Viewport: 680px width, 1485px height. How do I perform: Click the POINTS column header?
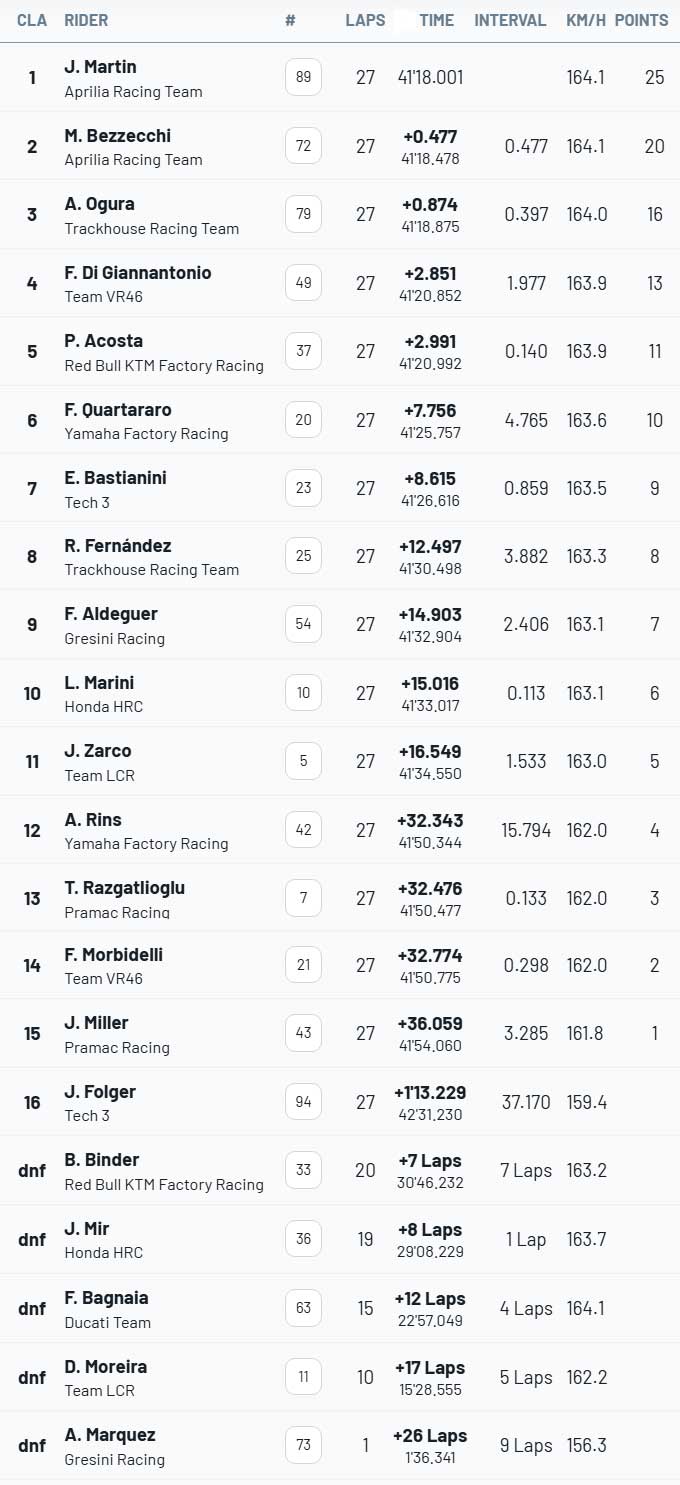coord(641,20)
